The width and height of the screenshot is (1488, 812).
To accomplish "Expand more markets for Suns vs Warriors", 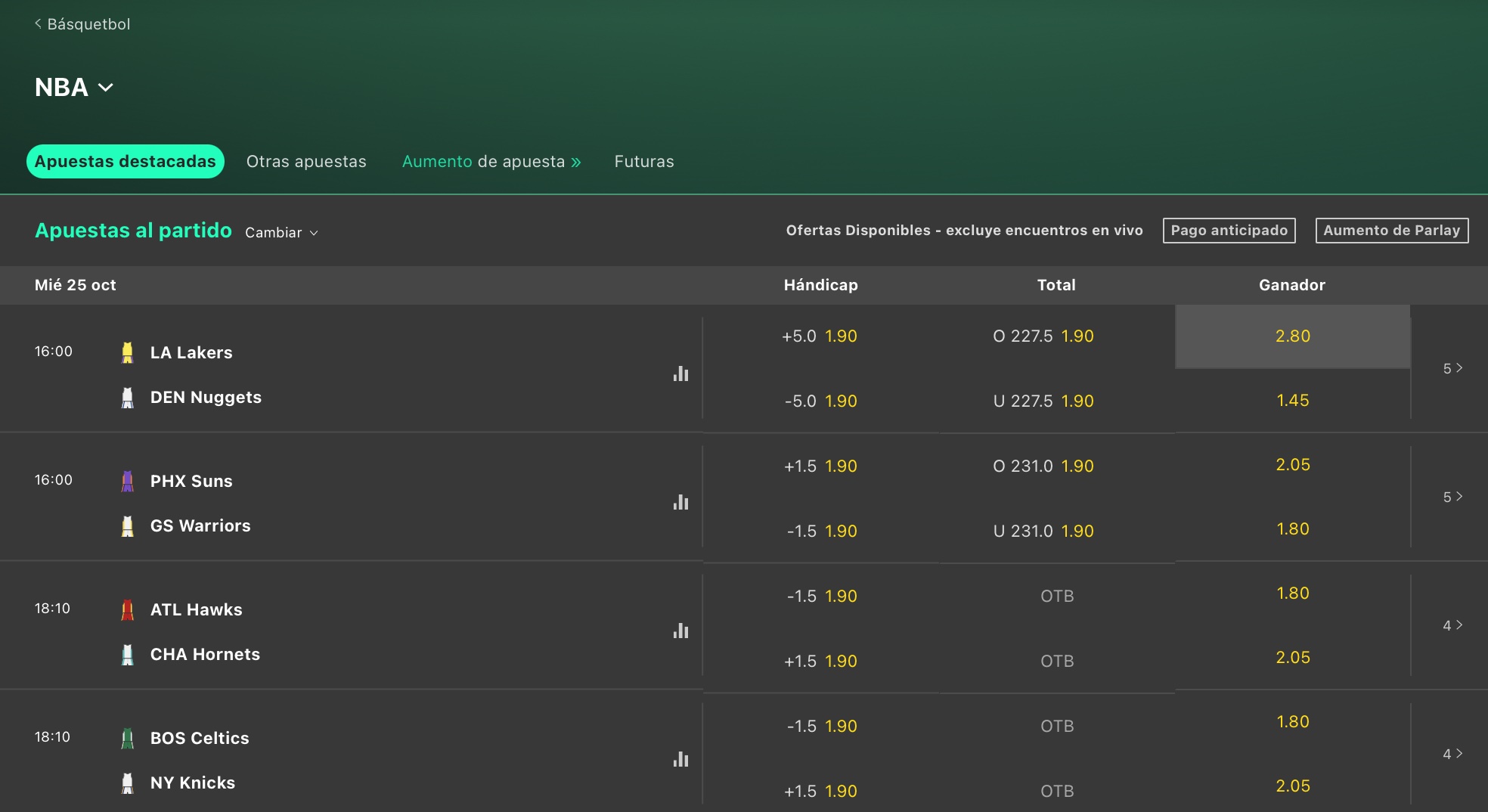I will [x=1452, y=497].
